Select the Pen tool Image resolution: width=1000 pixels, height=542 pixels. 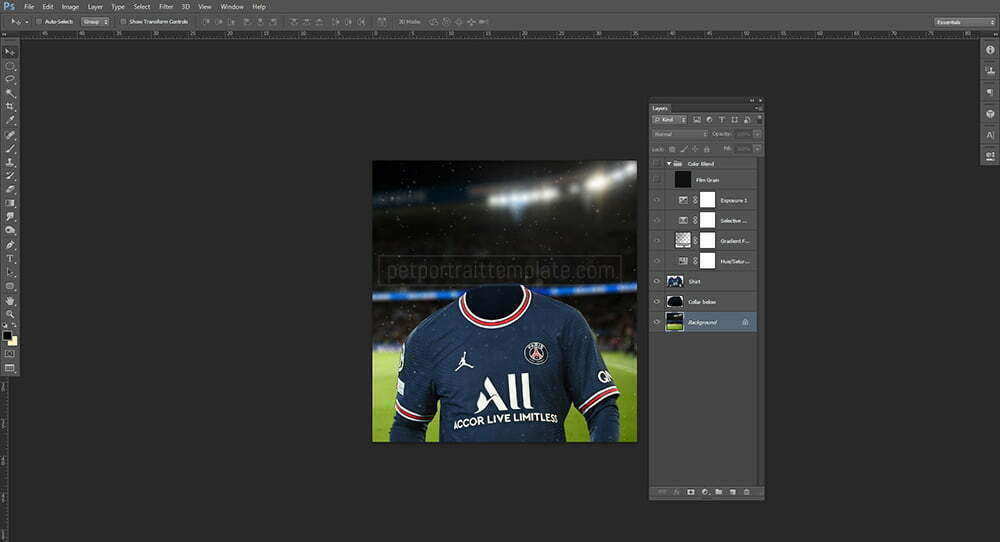[x=10, y=245]
